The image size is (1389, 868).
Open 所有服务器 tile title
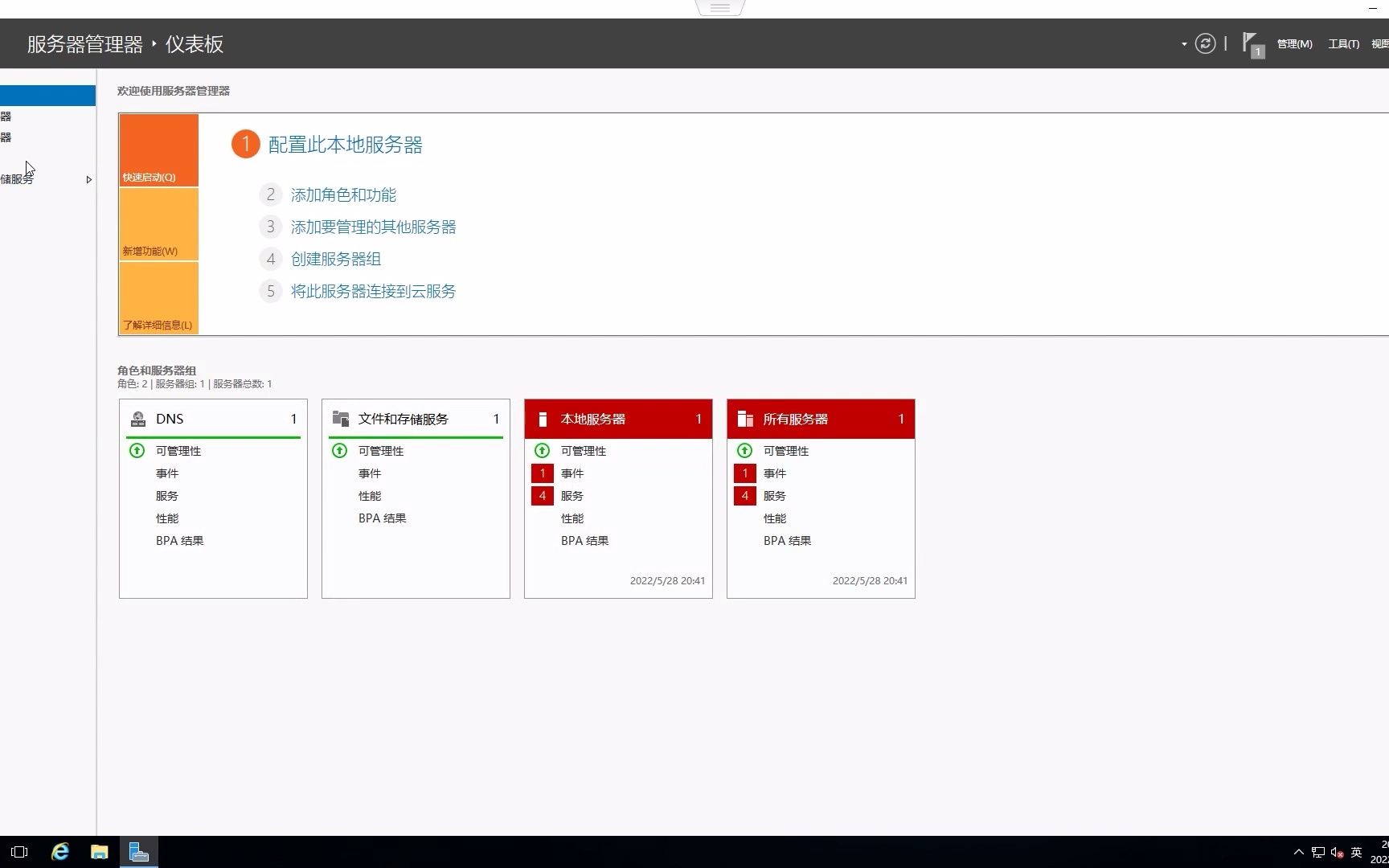[796, 419]
